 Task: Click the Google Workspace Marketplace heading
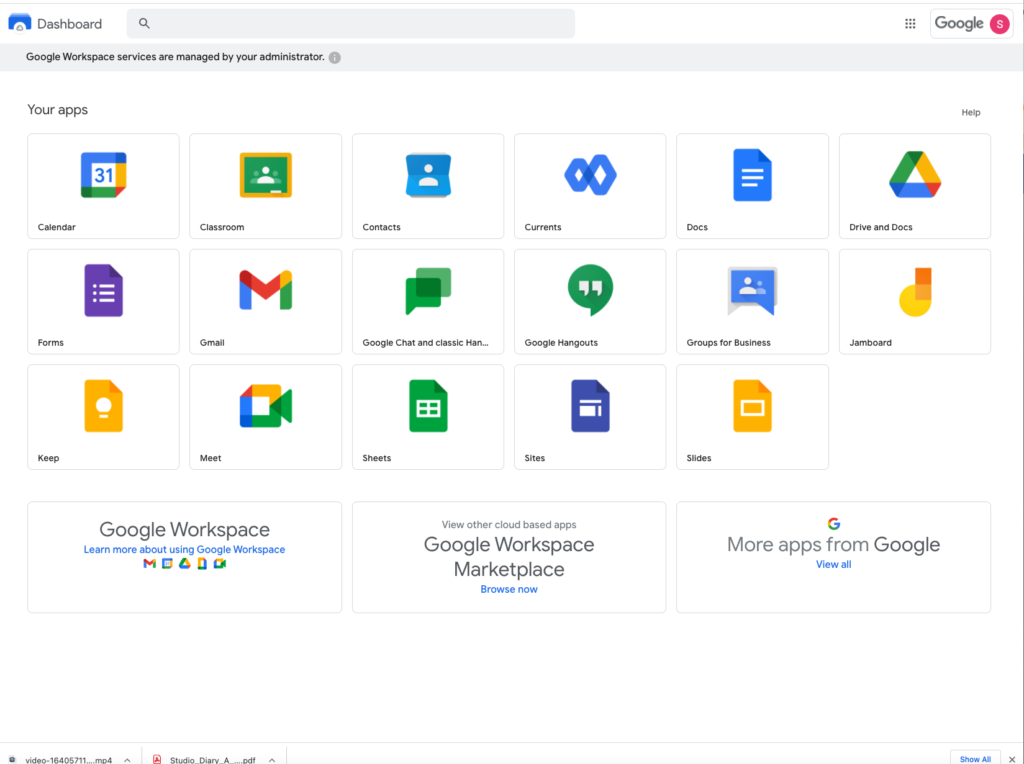pyautogui.click(x=509, y=556)
